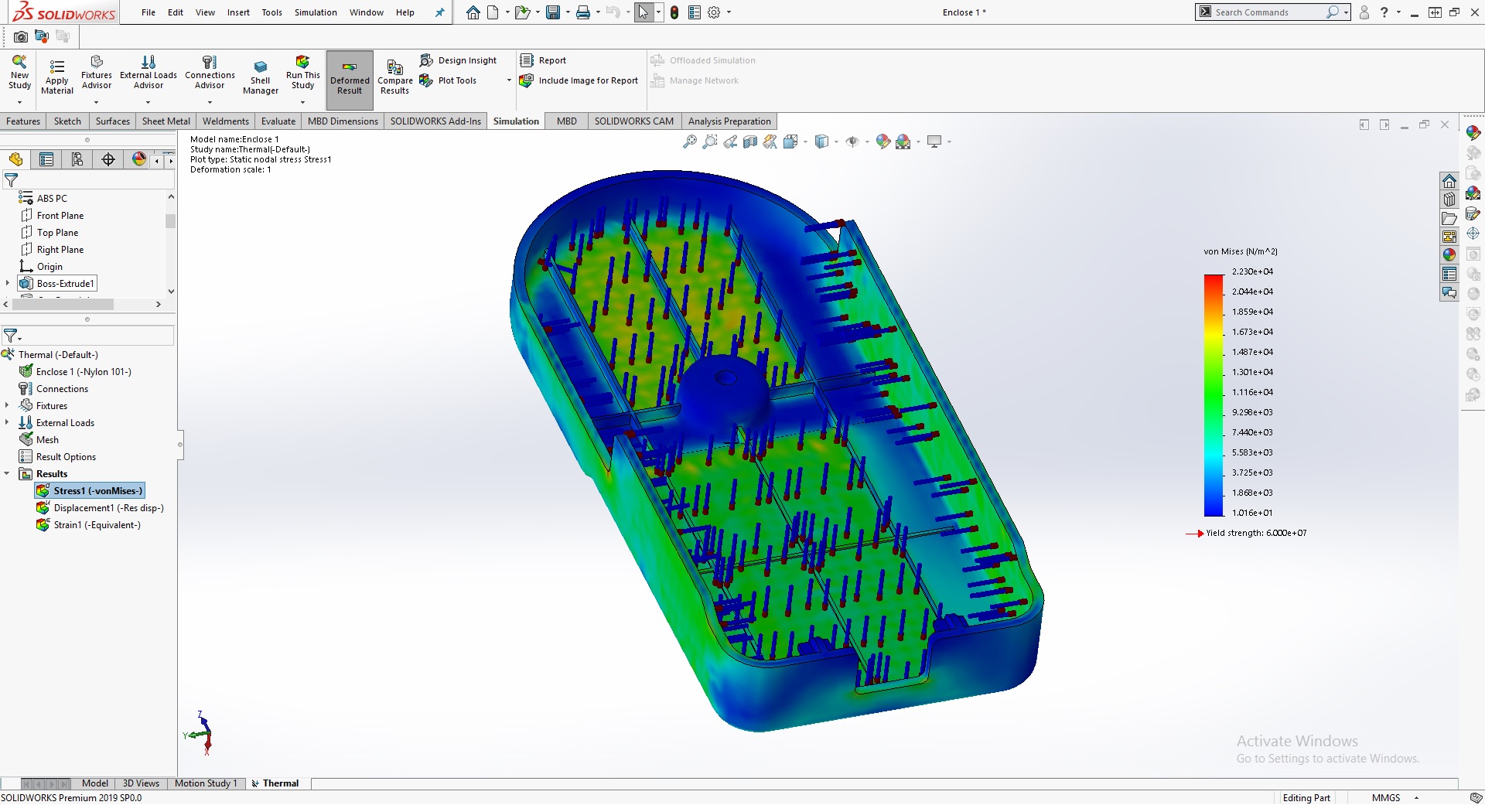The image size is (1485, 812).
Task: Open the Plot Tools dropdown arrow
Action: click(509, 80)
